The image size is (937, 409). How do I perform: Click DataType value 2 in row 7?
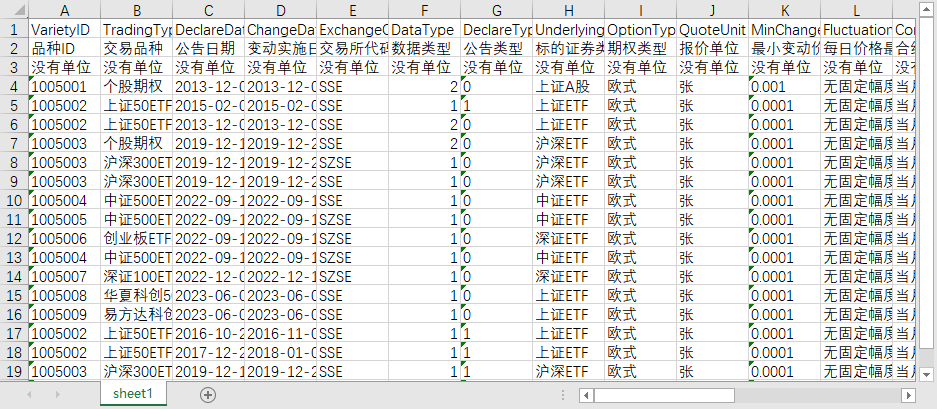[425, 143]
